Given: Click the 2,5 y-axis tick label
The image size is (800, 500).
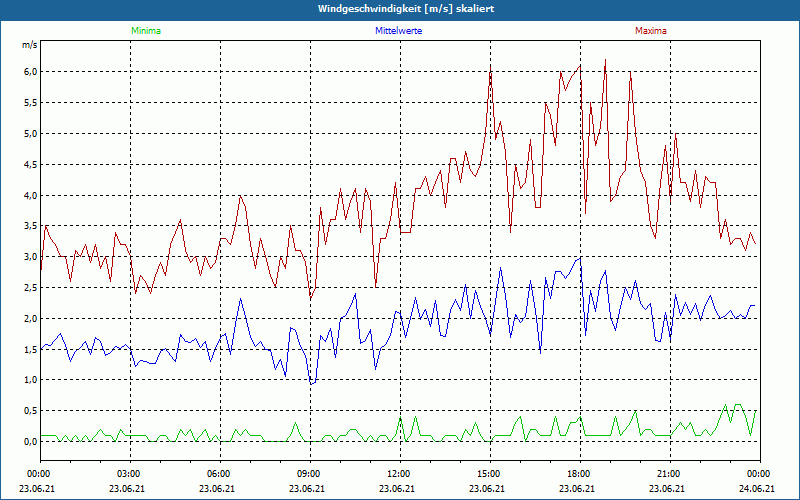Looking at the screenshot, I should (x=31, y=288).
